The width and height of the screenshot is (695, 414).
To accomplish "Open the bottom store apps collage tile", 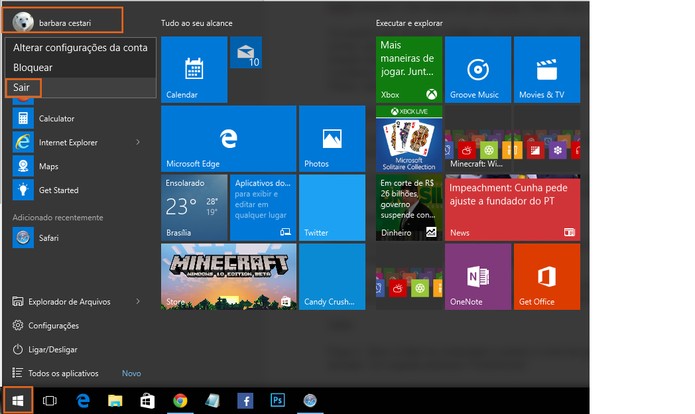I will (409, 277).
